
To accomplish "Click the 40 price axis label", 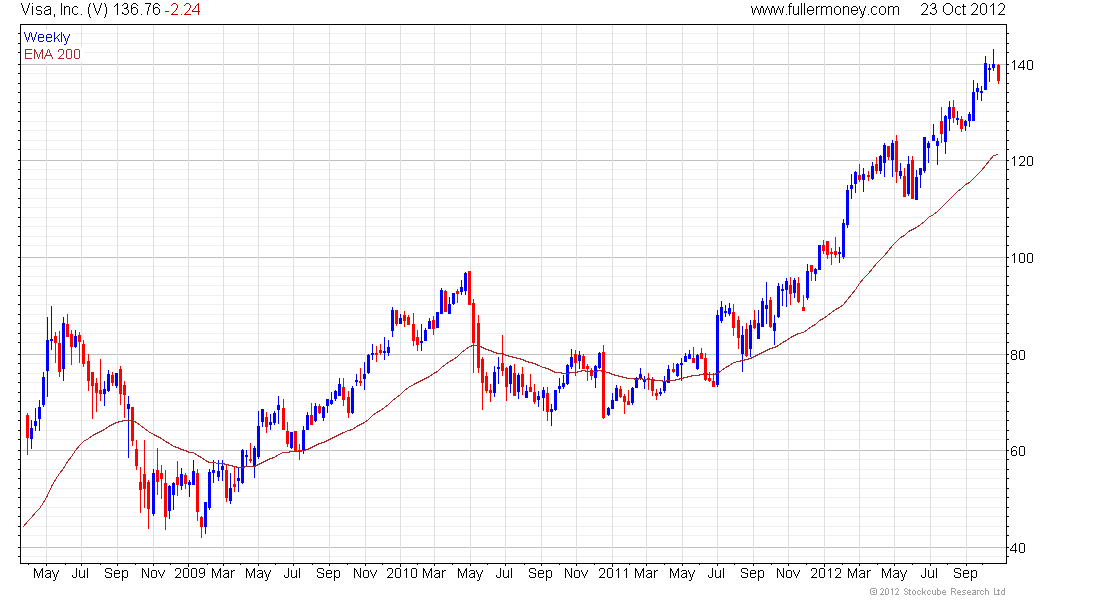I will click(x=1018, y=548).
